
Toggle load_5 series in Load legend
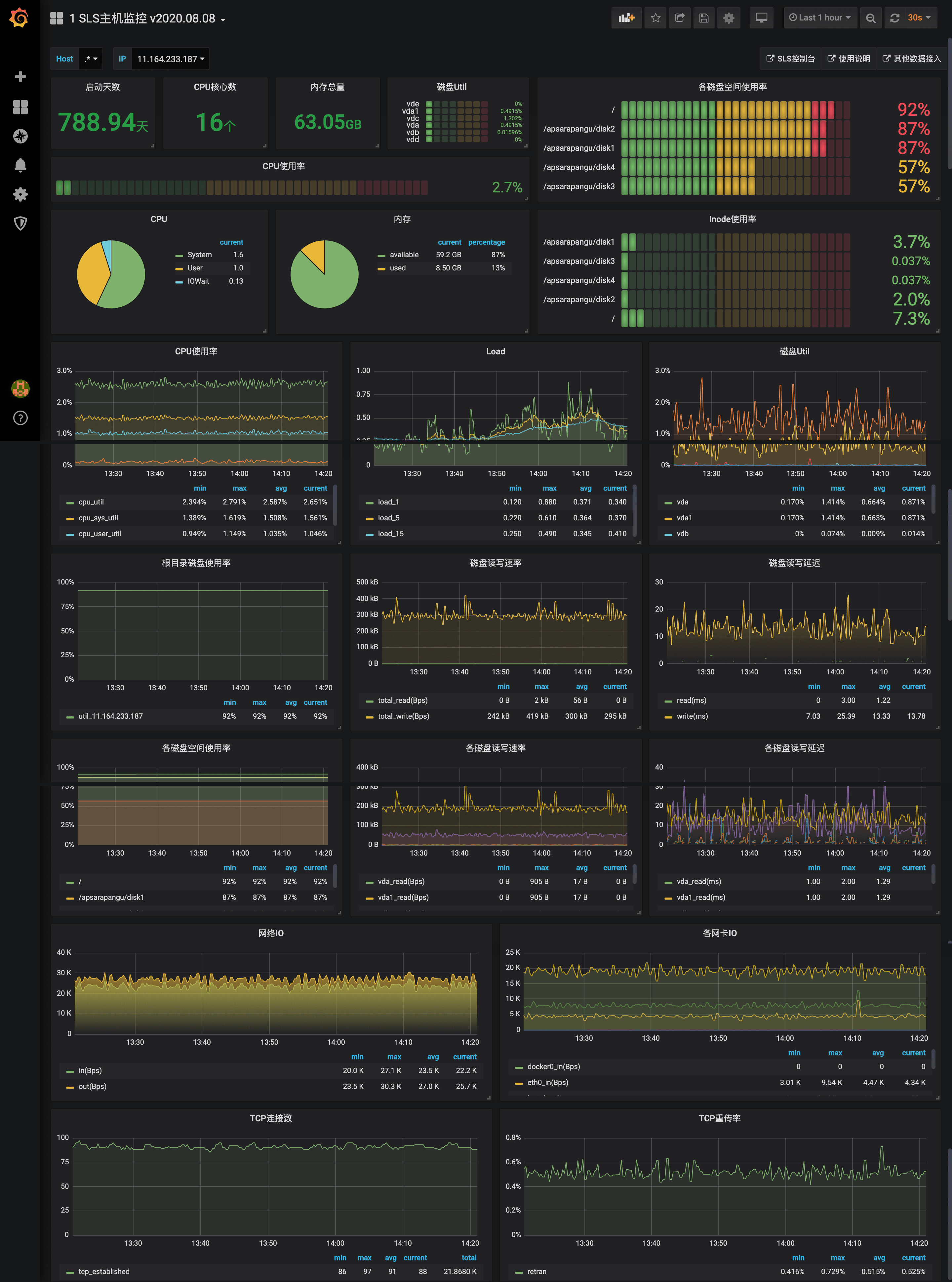pyautogui.click(x=388, y=518)
